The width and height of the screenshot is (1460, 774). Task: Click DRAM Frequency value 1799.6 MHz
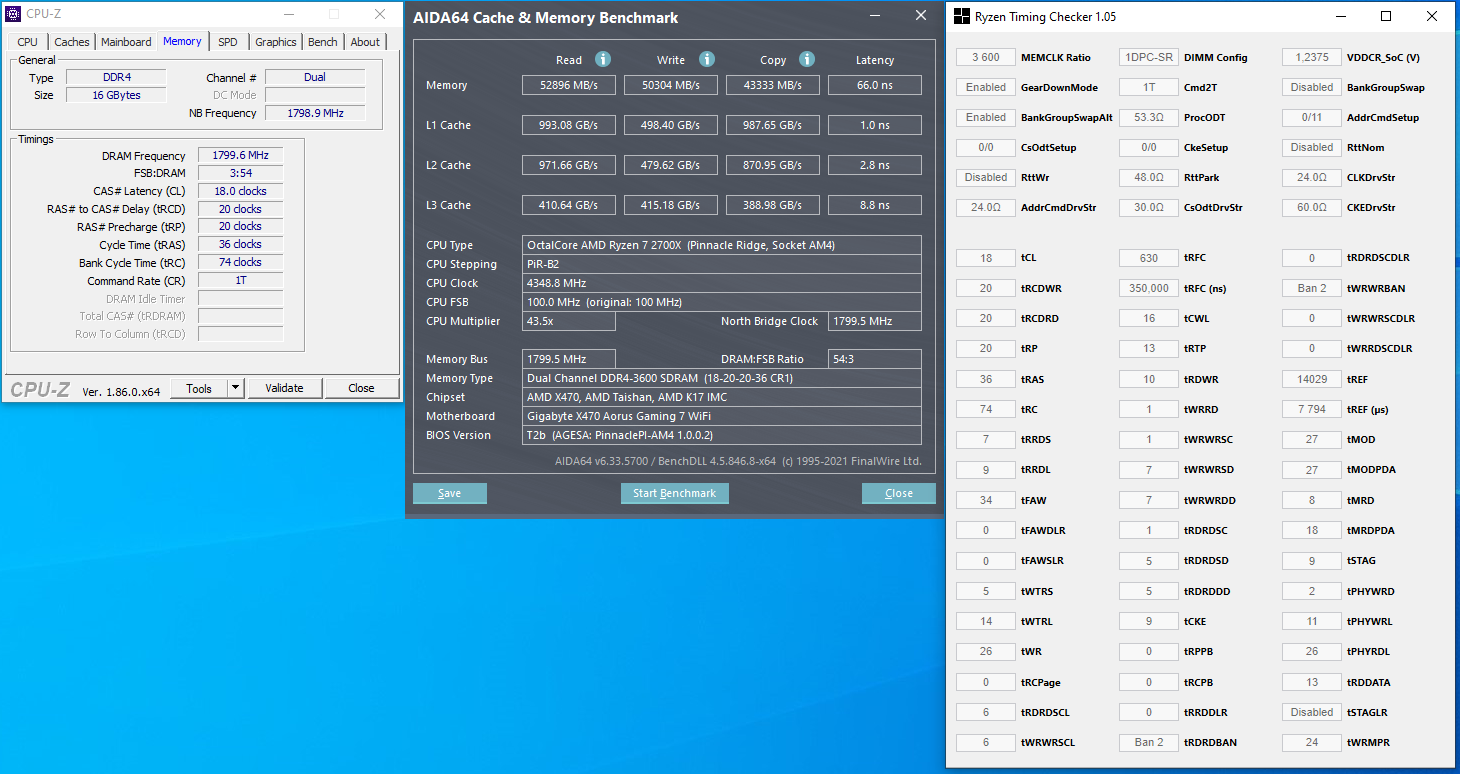pos(240,156)
